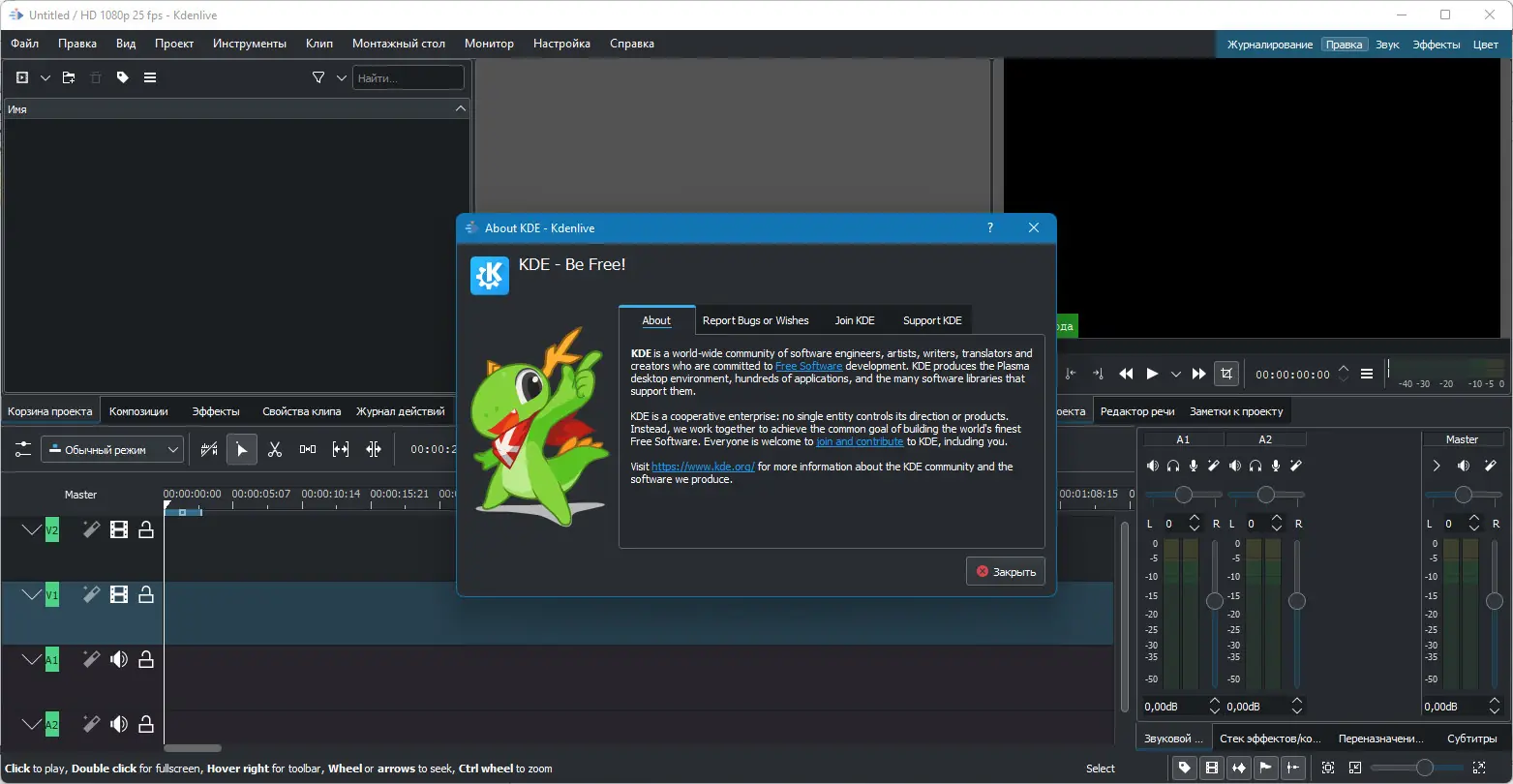
Task: Open effects wand for track V2
Action: [91, 529]
